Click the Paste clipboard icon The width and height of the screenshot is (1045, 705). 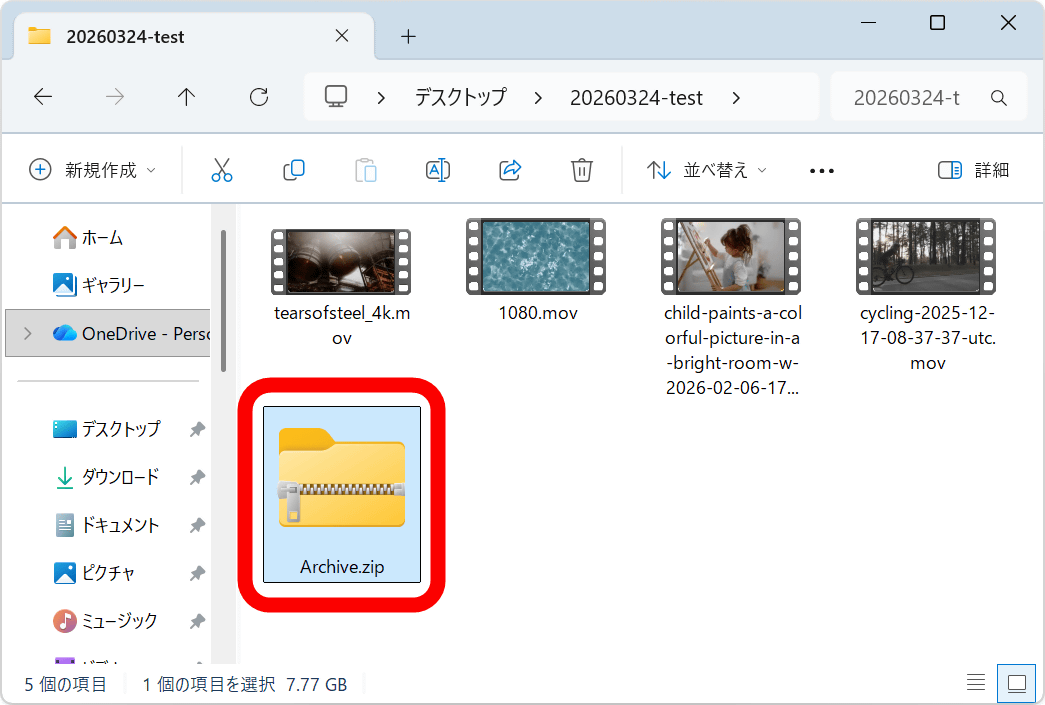click(x=366, y=170)
